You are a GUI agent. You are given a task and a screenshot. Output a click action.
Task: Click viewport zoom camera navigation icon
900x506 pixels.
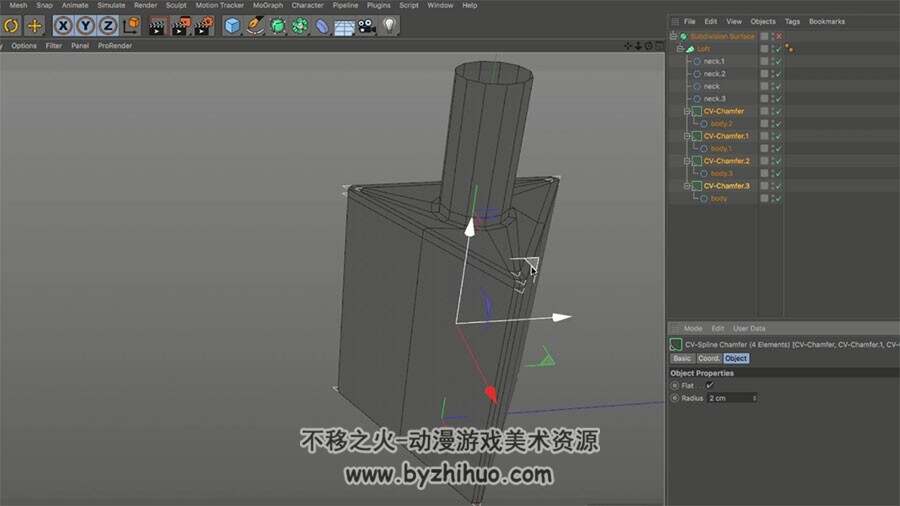coord(638,46)
